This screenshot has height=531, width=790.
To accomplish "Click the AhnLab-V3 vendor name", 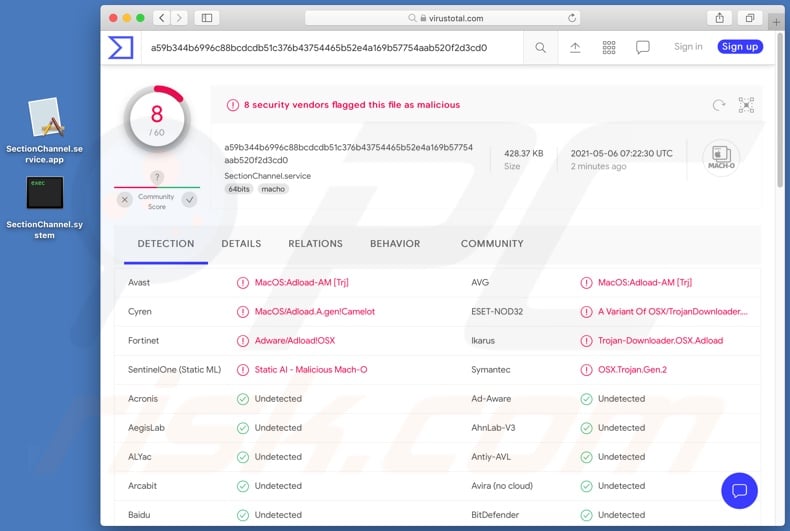I will [493, 428].
